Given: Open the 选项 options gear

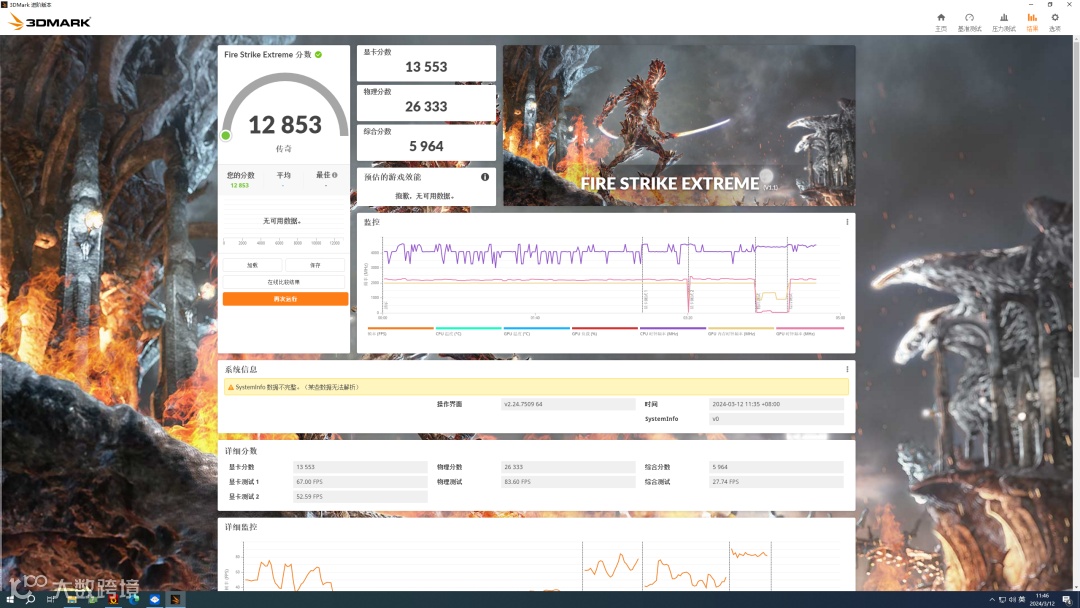Looking at the screenshot, I should click(x=1055, y=22).
